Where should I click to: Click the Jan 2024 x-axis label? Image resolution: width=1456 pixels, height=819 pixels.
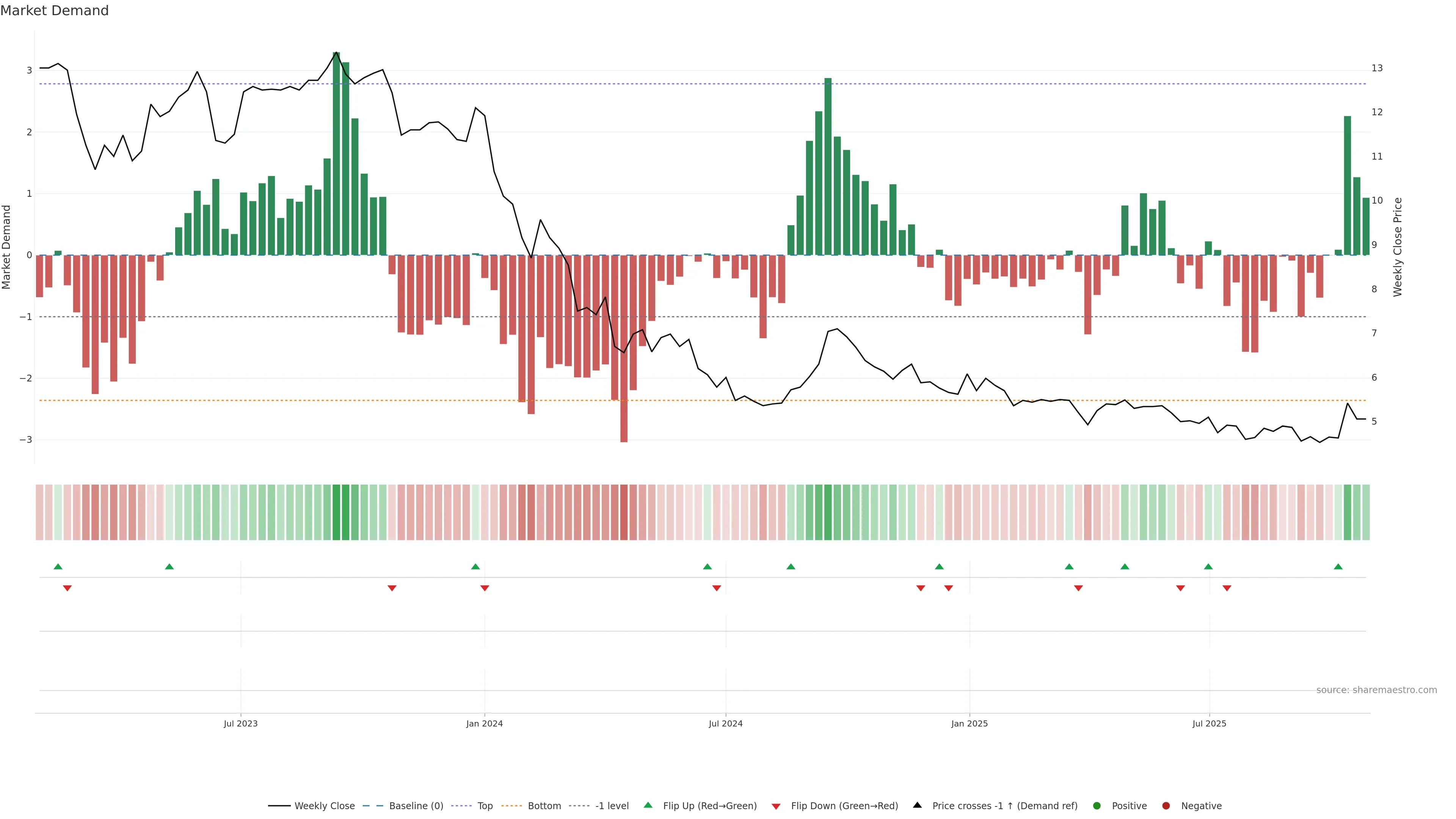click(485, 723)
